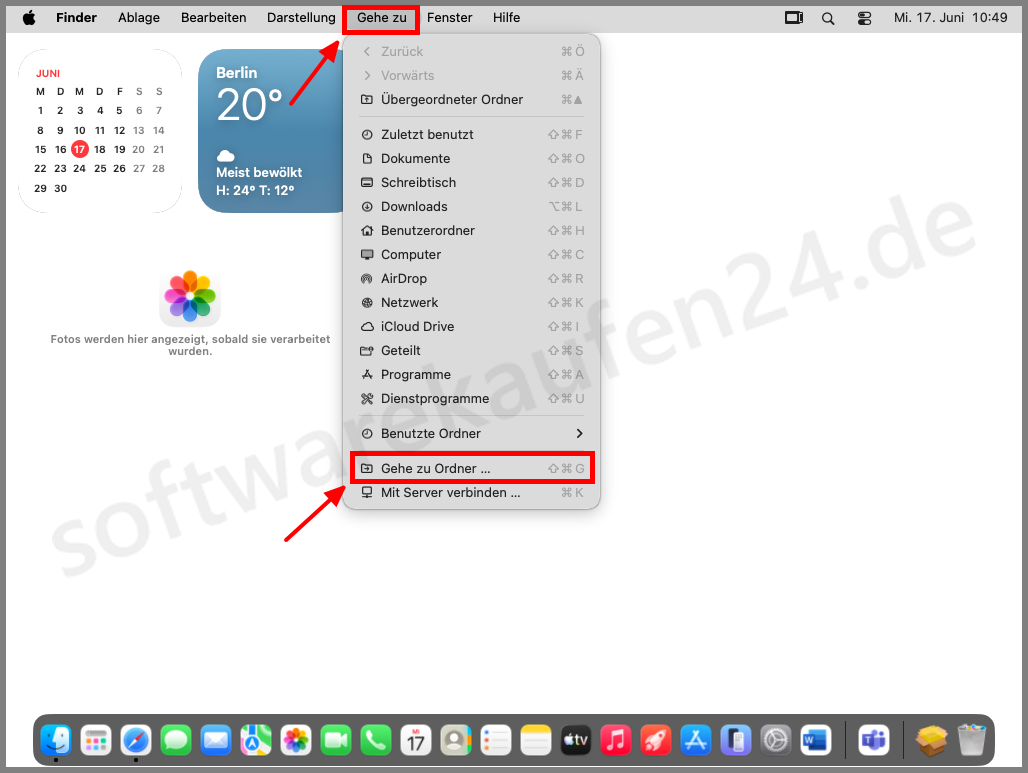Open the cardboard box app in Dock
Screen dimensions: 1028x773
click(932, 740)
